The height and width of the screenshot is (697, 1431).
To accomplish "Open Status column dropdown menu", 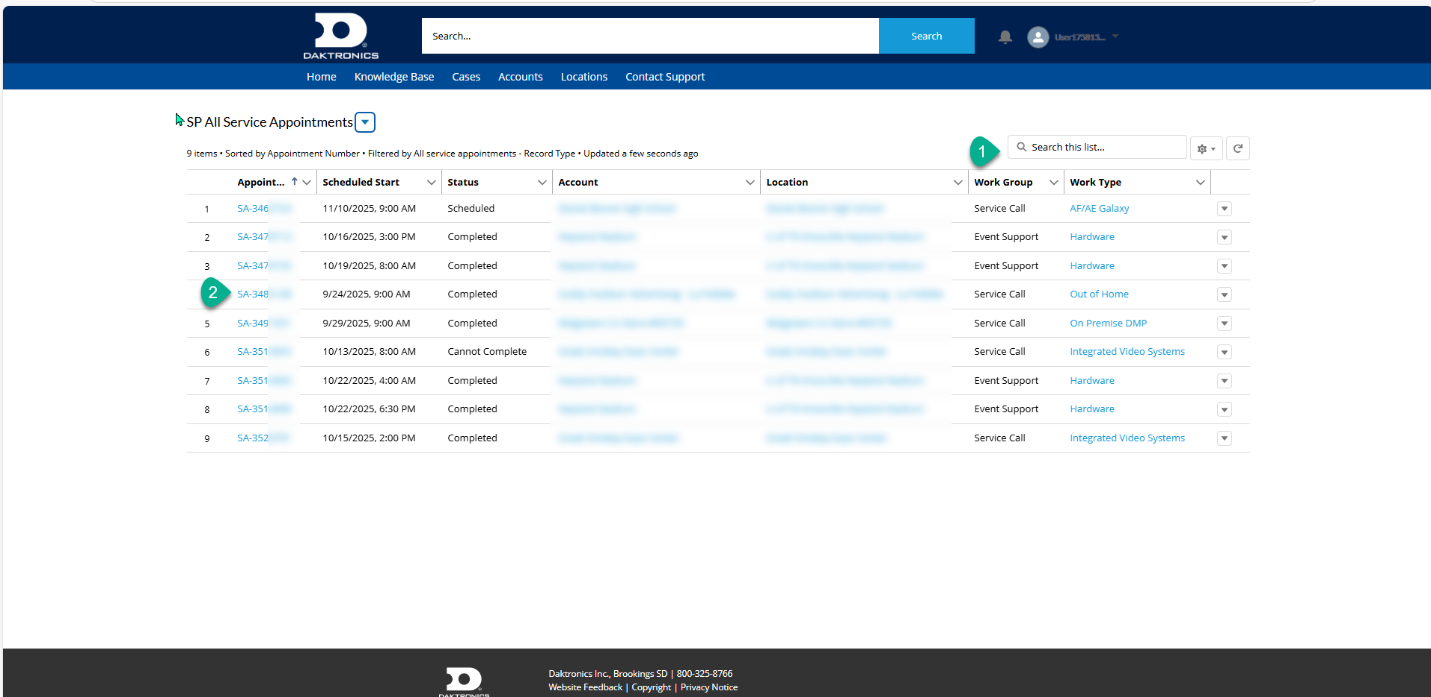I will [542, 183].
